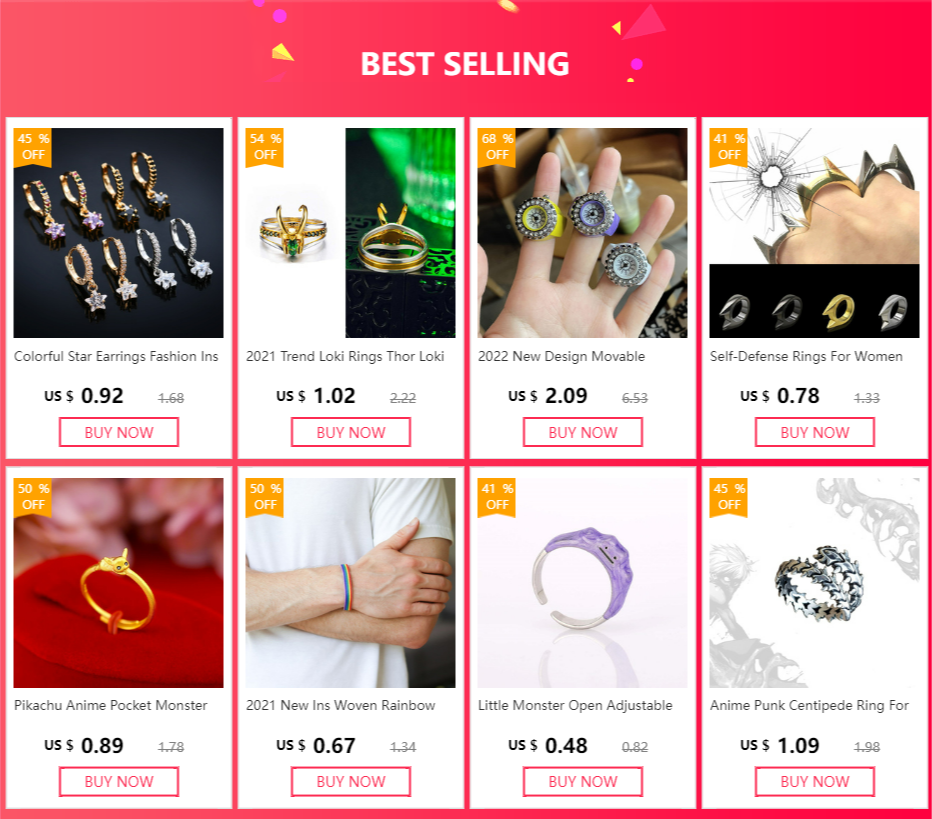
Task: Buy the Little Monster Open Adjustable ring
Action: point(582,782)
